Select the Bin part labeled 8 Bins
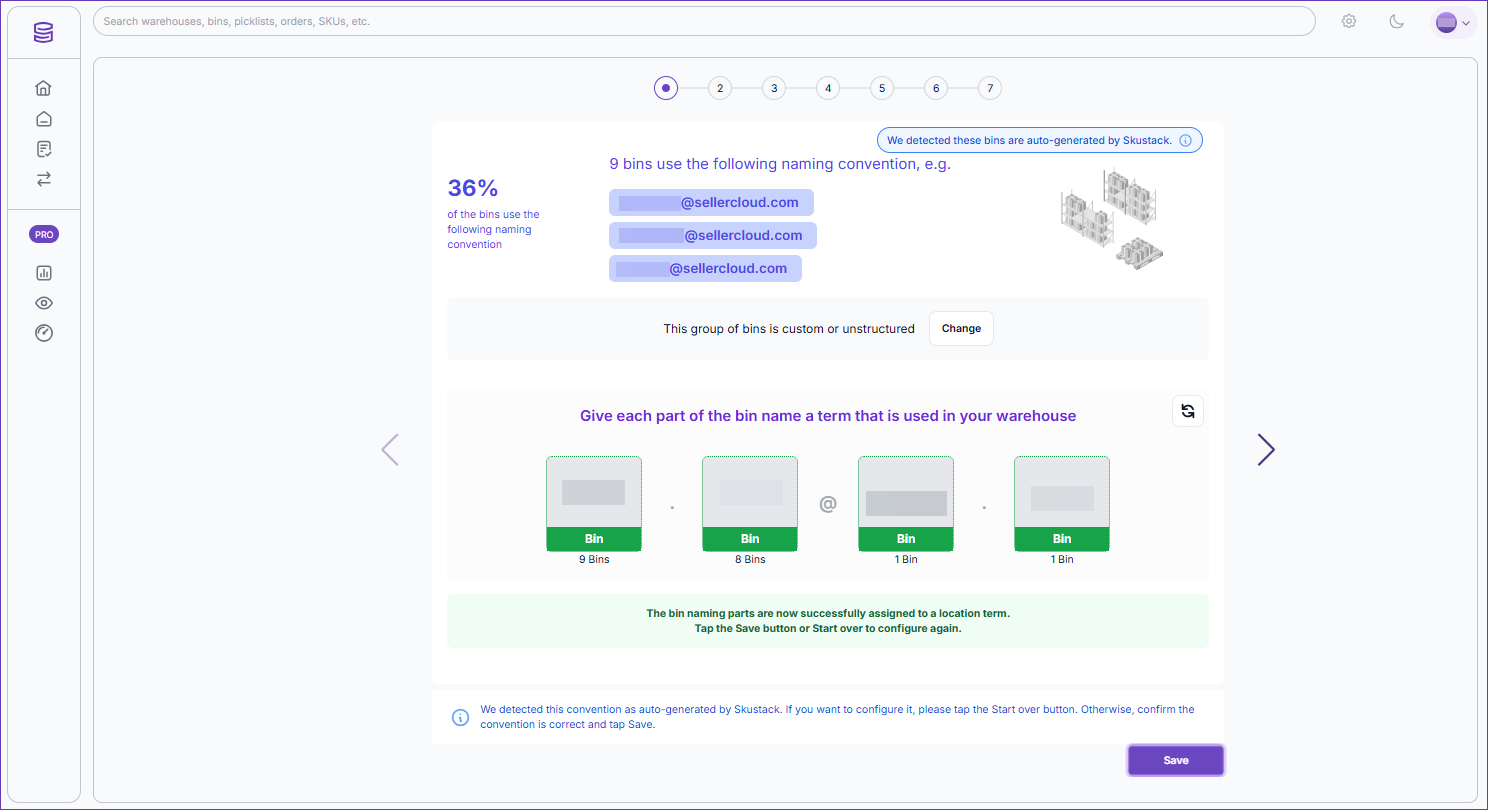This screenshot has height=810, width=1488. pos(750,504)
